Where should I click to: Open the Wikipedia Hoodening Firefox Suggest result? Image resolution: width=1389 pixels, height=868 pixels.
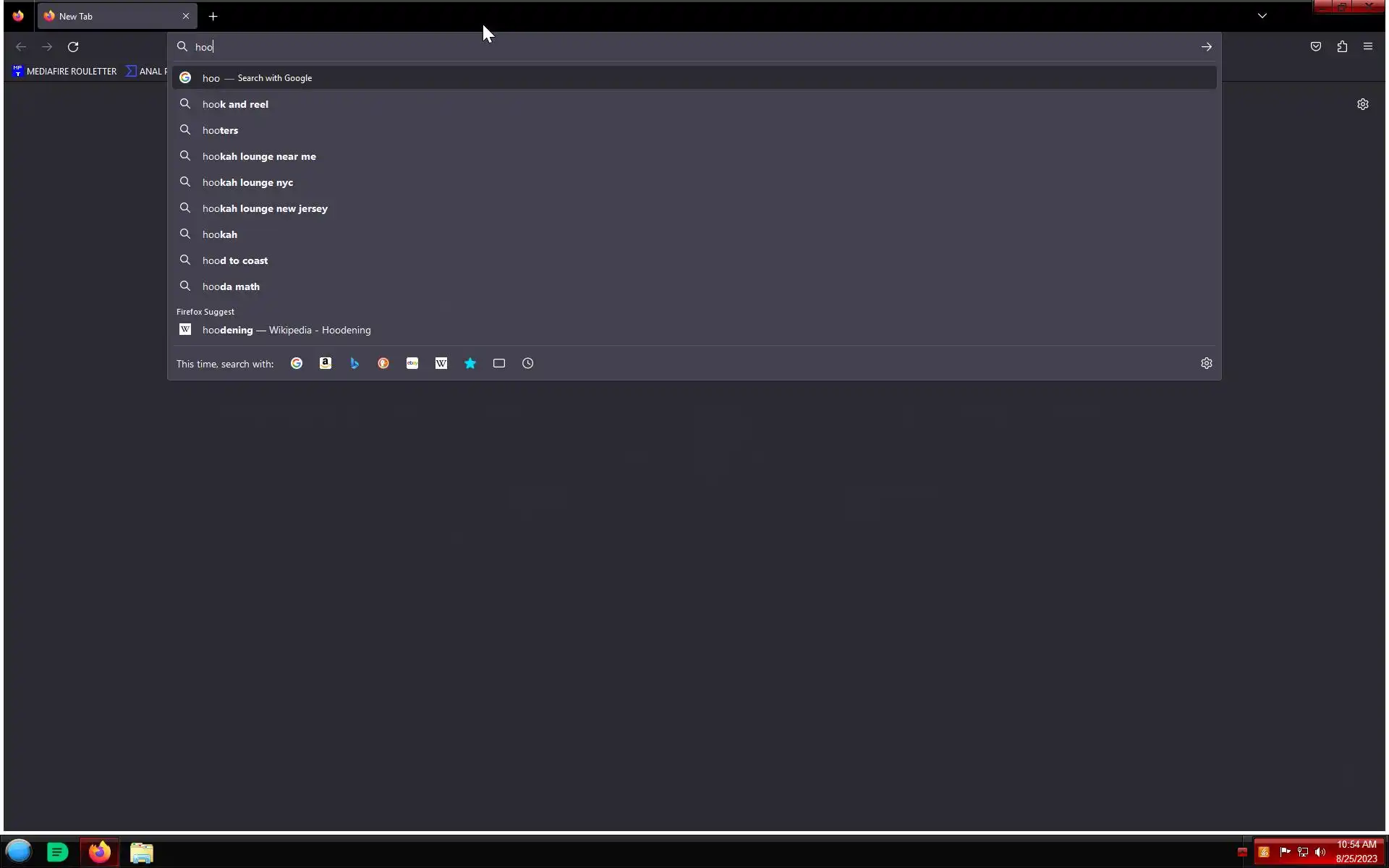286,330
